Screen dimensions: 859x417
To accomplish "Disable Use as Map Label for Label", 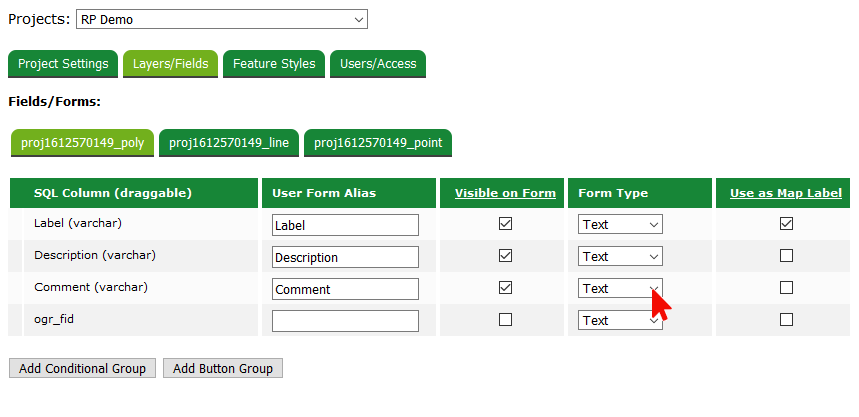I will tap(786, 224).
